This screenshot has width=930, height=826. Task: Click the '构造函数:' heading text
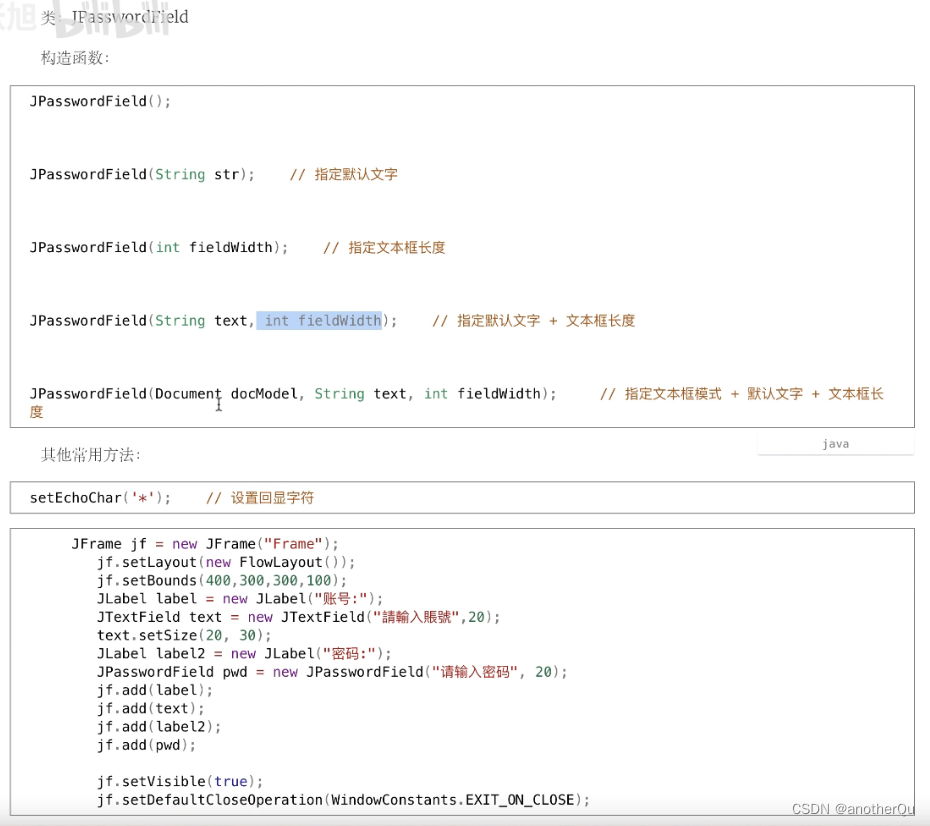[75, 58]
